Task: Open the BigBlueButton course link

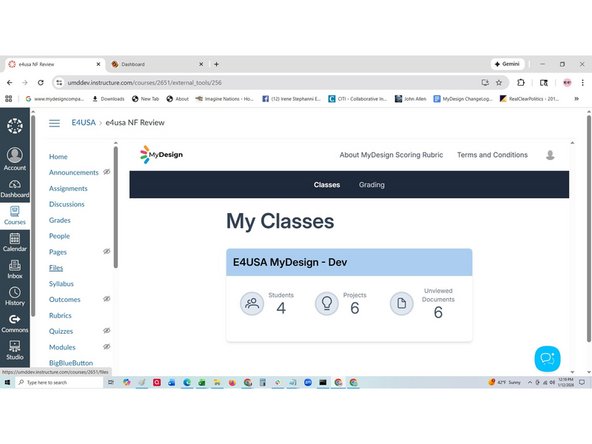Action: [x=71, y=362]
